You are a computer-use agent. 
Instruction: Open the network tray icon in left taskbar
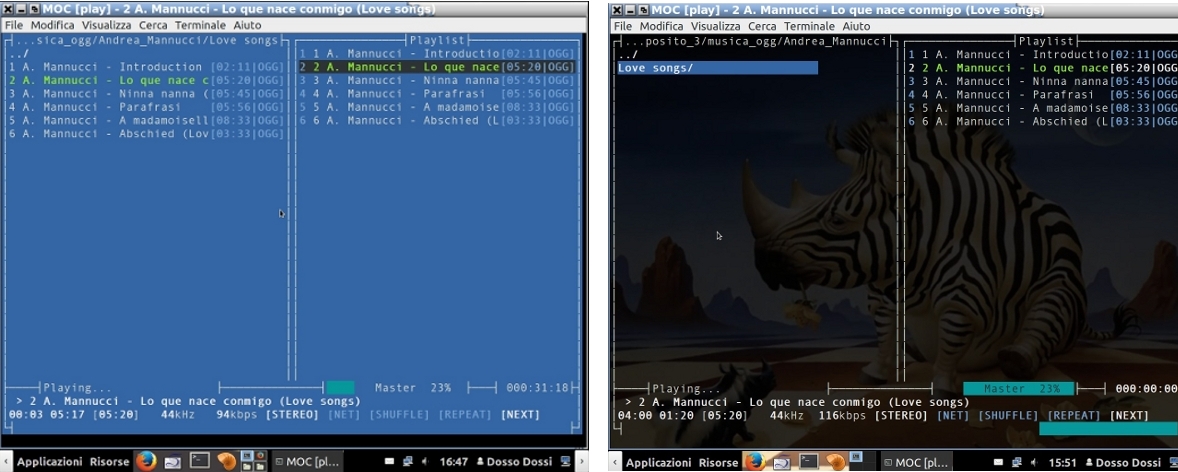click(x=407, y=461)
